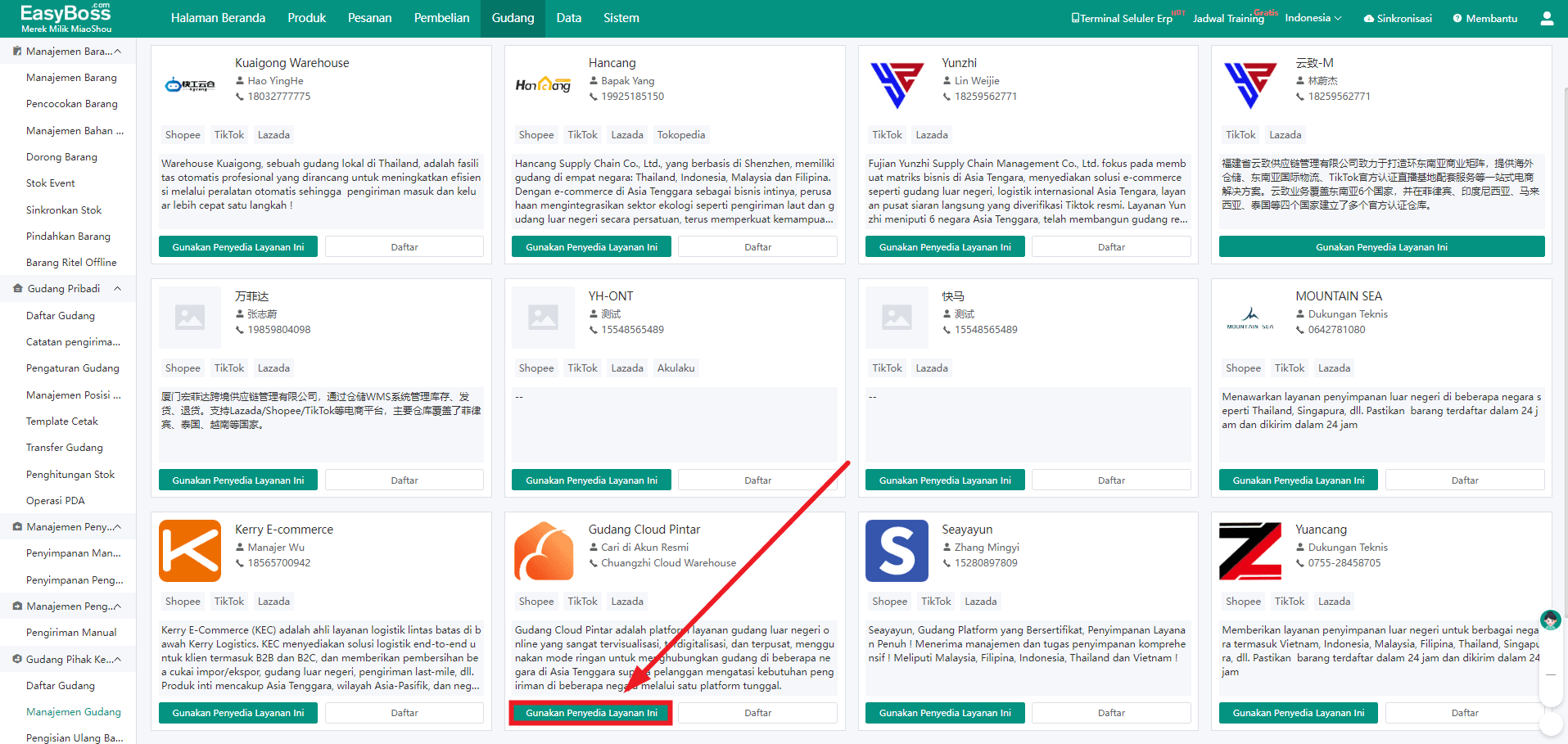Image resolution: width=1568 pixels, height=744 pixels.
Task: Click Kerry E-commerce orange K logo
Action: tap(190, 551)
